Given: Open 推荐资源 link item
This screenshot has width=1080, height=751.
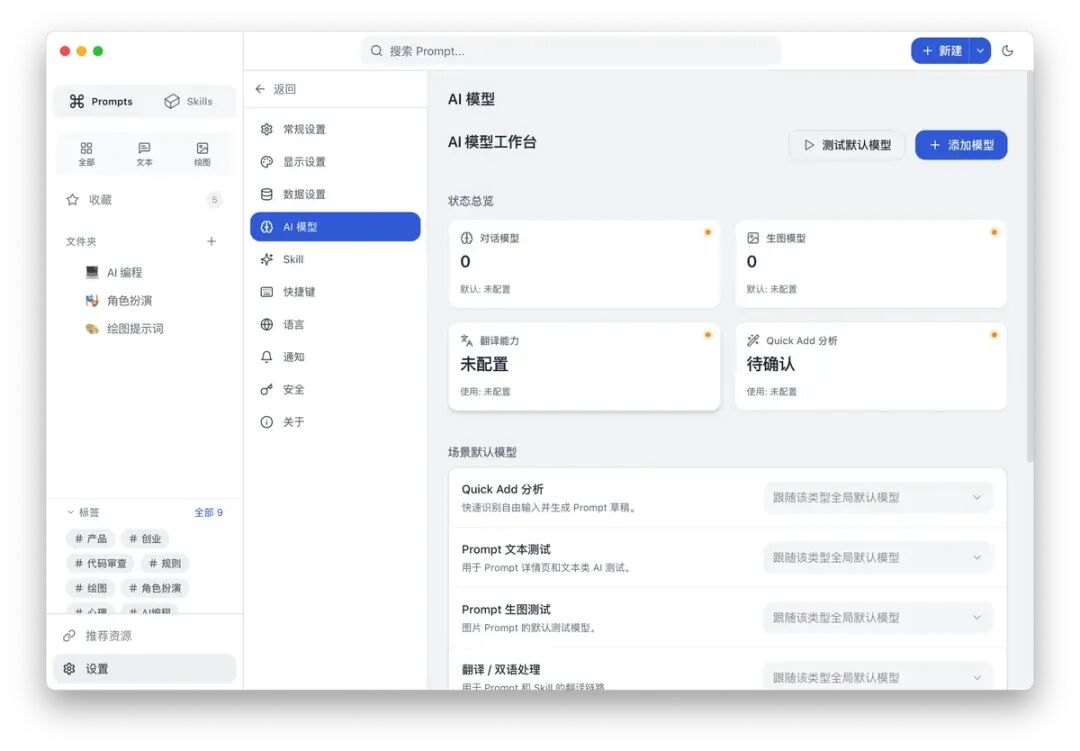Looking at the screenshot, I should pyautogui.click(x=144, y=636).
